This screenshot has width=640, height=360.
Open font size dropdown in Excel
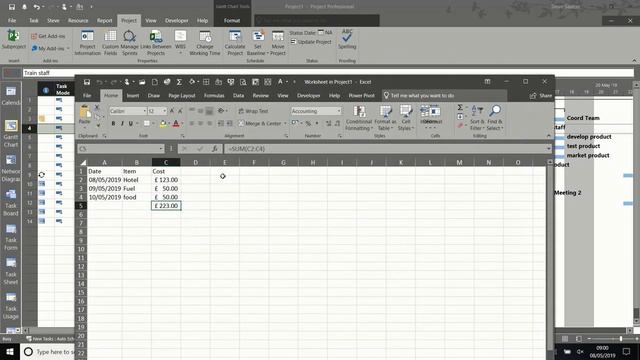point(164,111)
